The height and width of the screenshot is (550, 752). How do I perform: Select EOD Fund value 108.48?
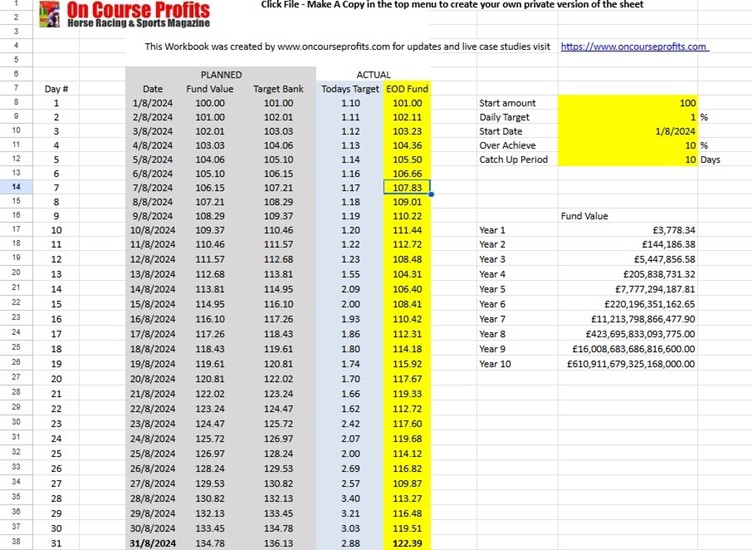tap(407, 259)
